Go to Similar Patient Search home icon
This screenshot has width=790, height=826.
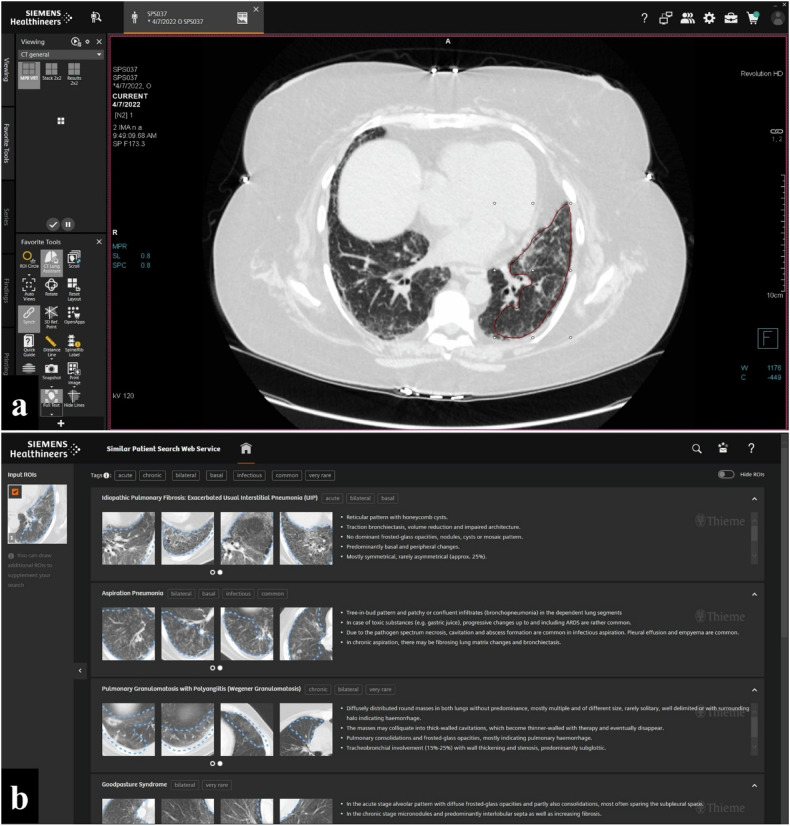[245, 449]
